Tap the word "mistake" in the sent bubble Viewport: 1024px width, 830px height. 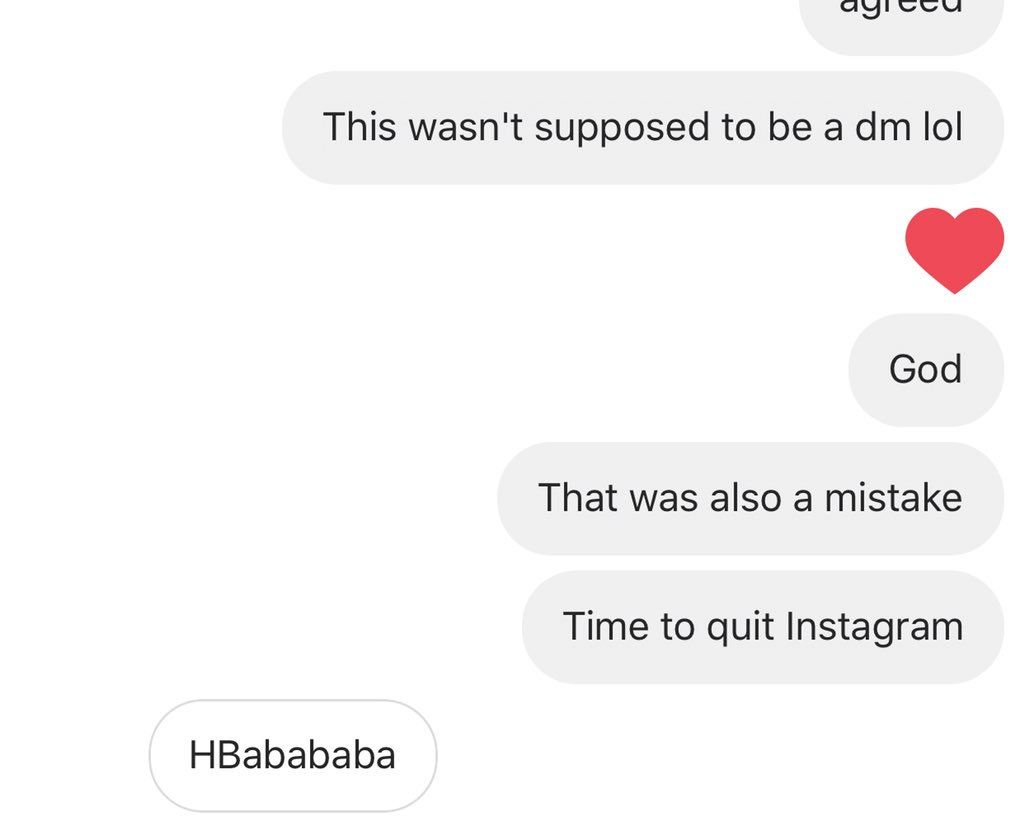coord(892,498)
